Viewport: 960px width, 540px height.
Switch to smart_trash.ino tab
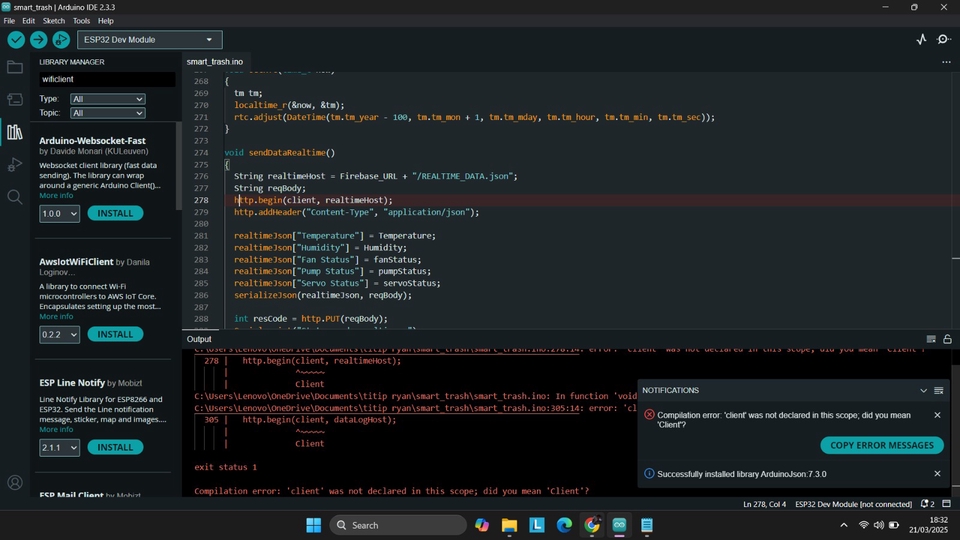[x=214, y=61]
